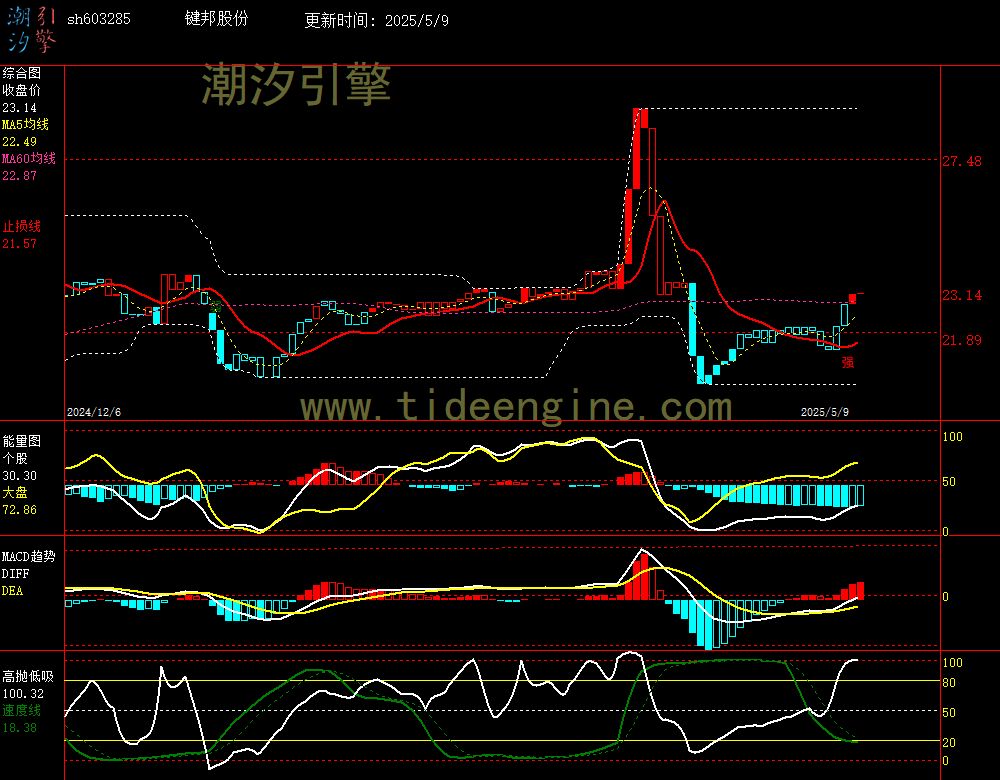Viewport: 1000px width, 780px height.
Task: Click the 收盘价 label
Action: click(22, 90)
